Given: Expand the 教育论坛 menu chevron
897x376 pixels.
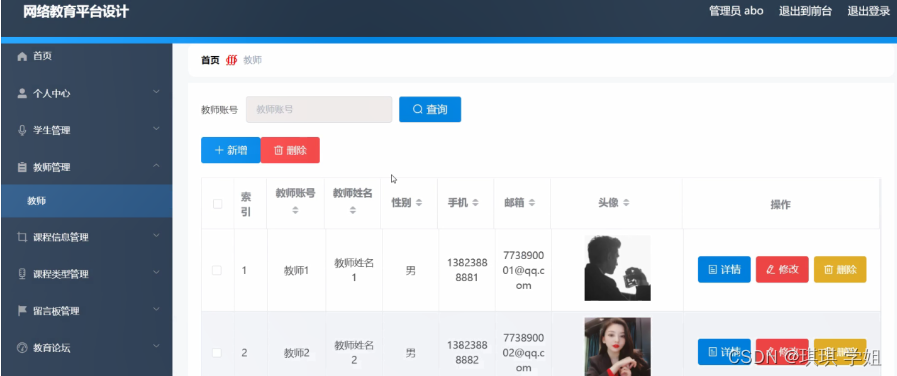Looking at the screenshot, I should coord(156,346).
